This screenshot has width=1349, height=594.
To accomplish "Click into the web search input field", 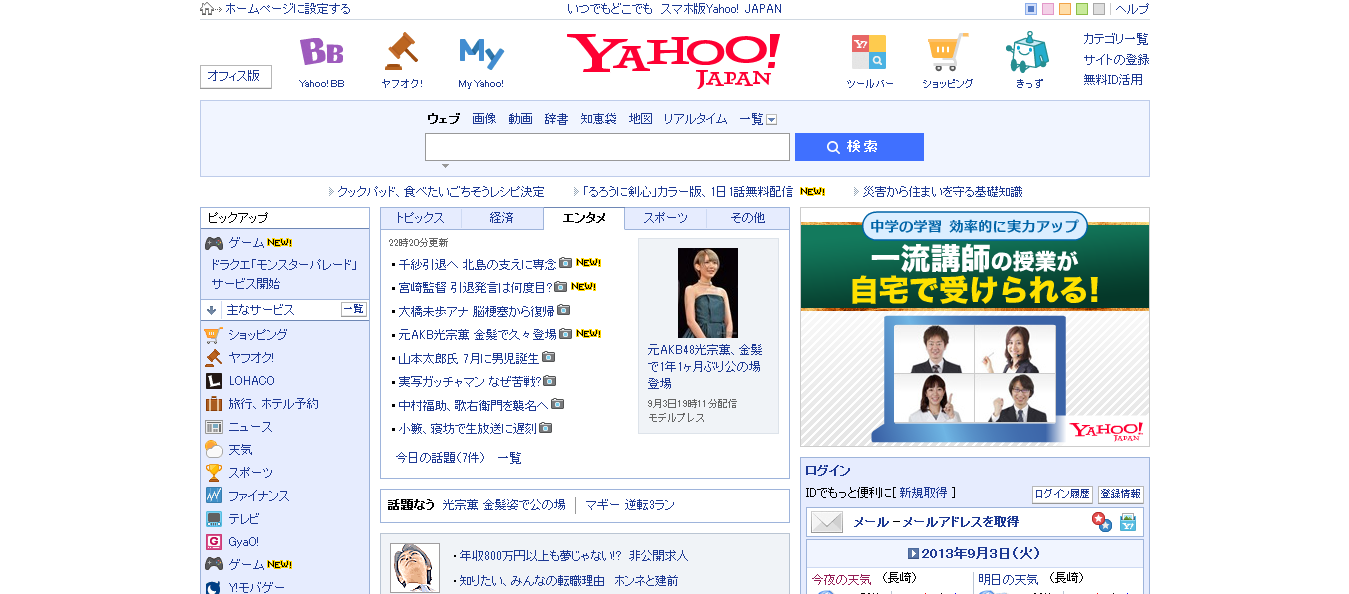I will tap(607, 147).
